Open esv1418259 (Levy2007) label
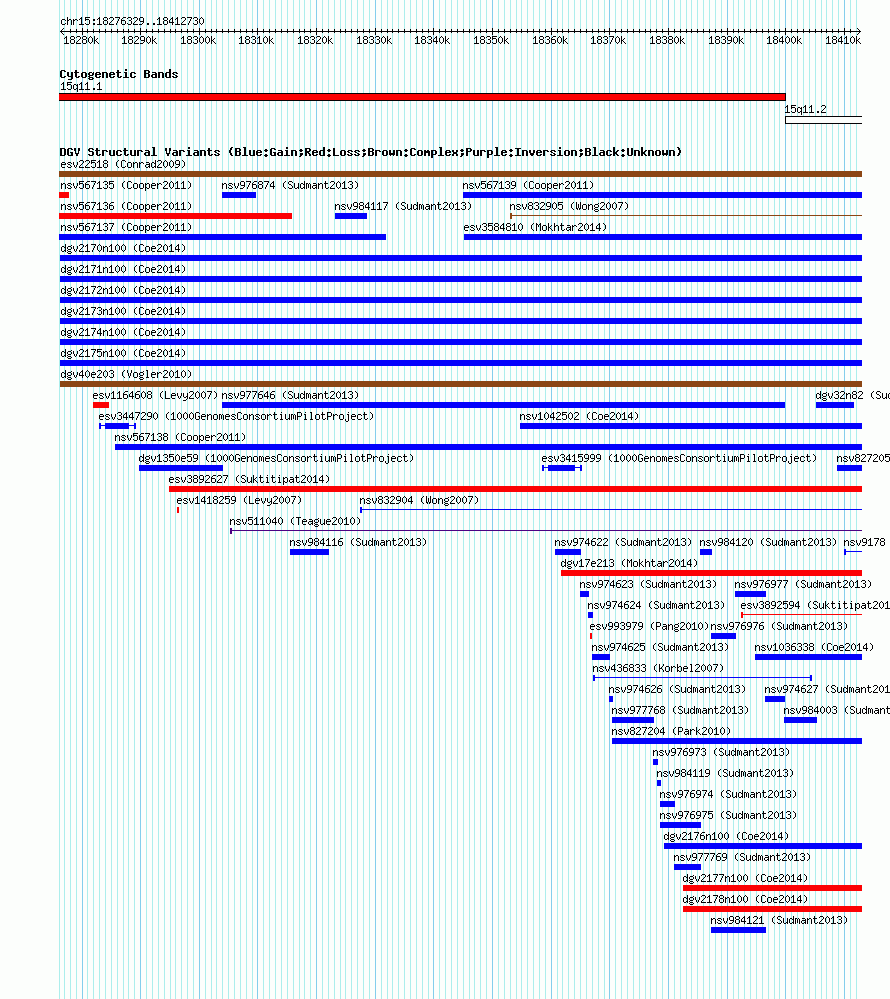The width and height of the screenshot is (890, 999). click(x=239, y=501)
